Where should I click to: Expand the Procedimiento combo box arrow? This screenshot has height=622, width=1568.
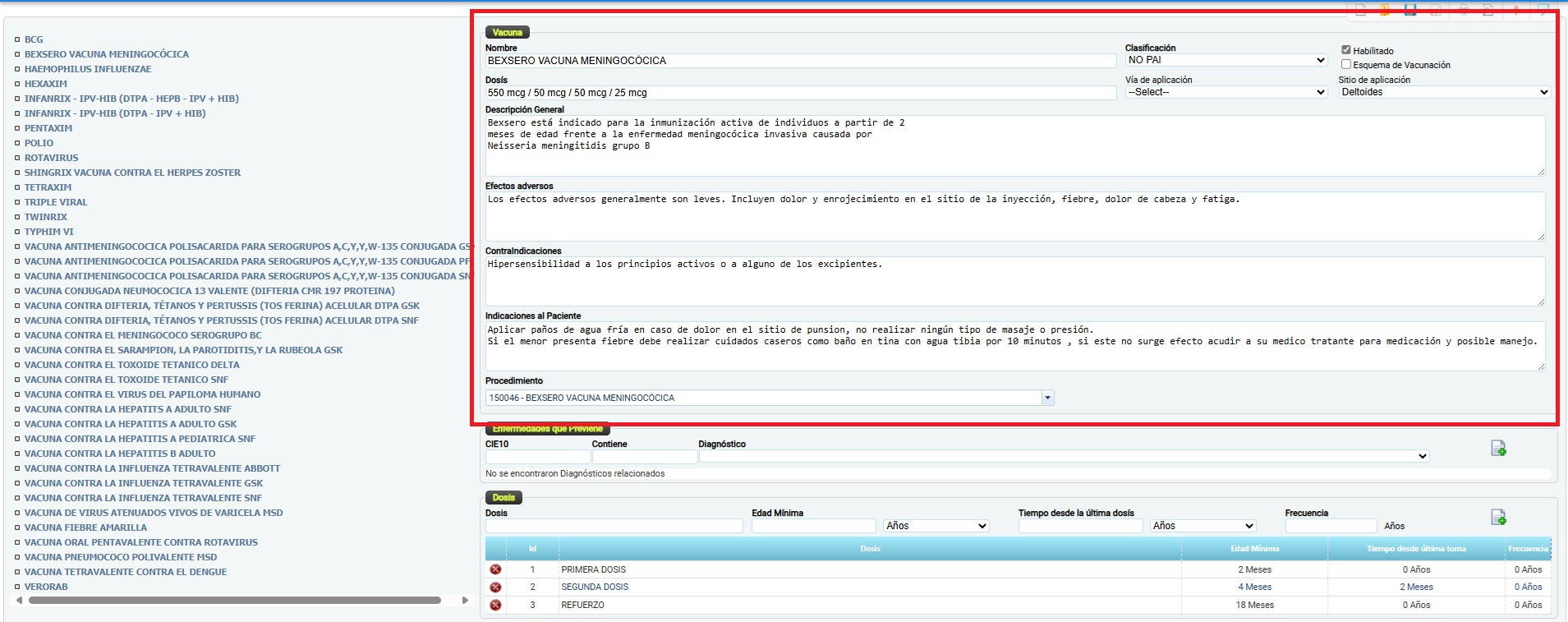point(1047,398)
